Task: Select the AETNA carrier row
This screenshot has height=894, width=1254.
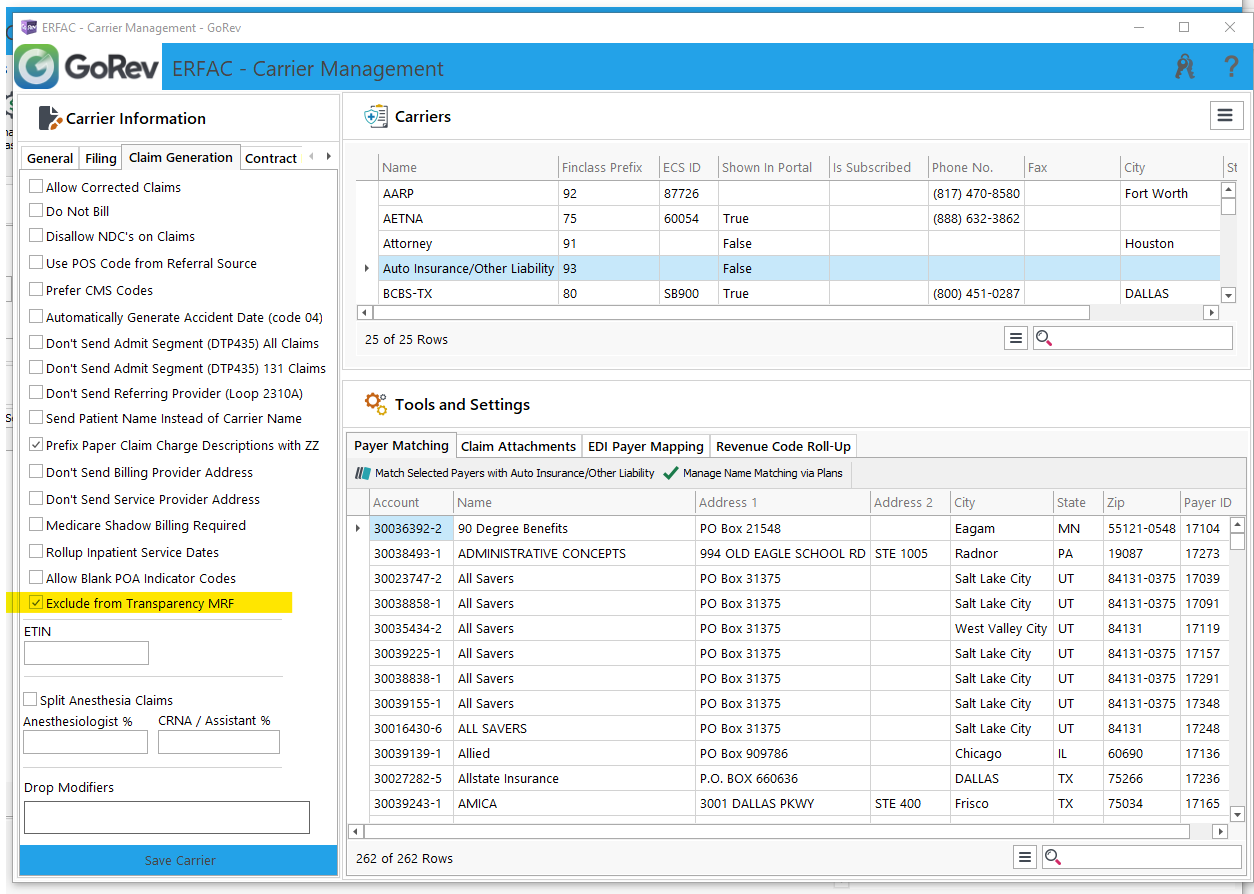Action: point(788,218)
